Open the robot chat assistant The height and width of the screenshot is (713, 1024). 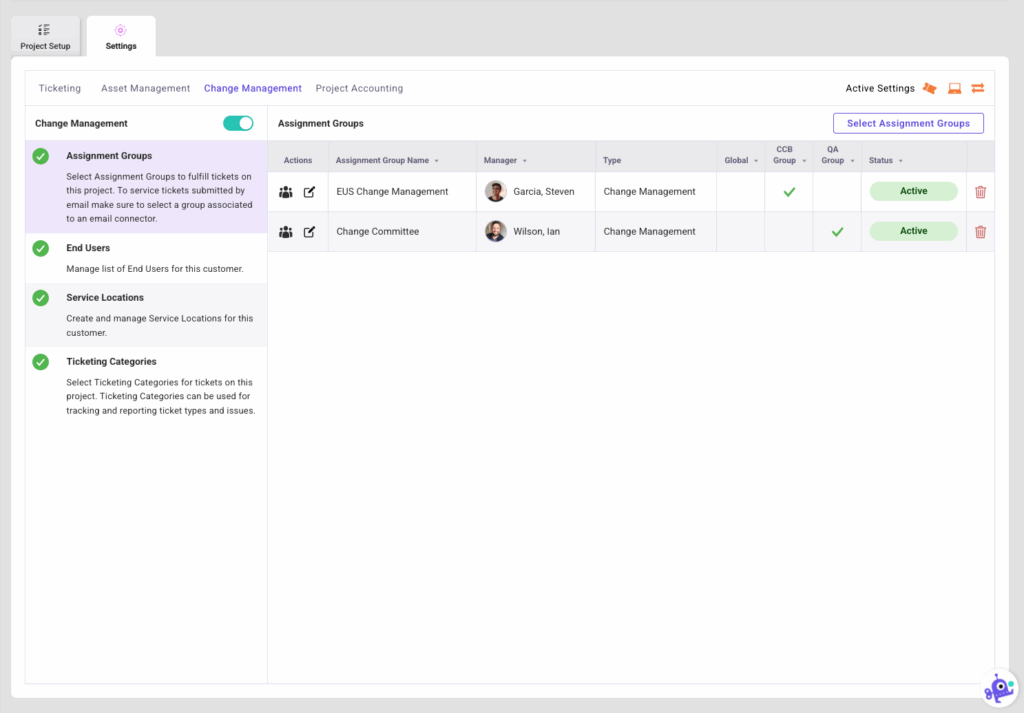(x=998, y=688)
